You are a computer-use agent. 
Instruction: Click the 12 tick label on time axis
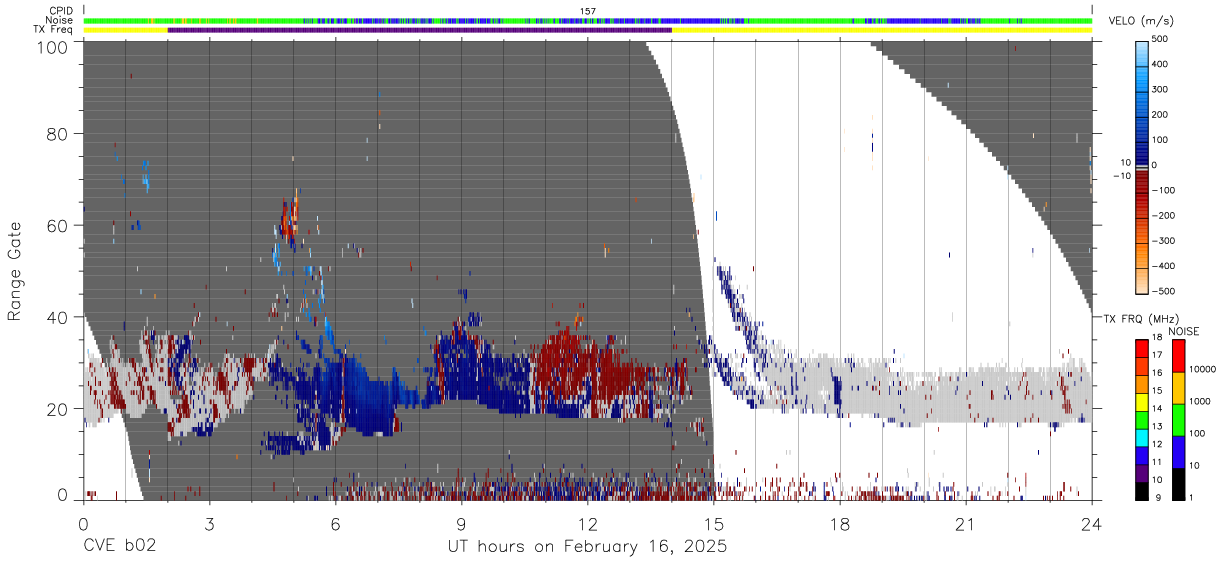(x=587, y=524)
